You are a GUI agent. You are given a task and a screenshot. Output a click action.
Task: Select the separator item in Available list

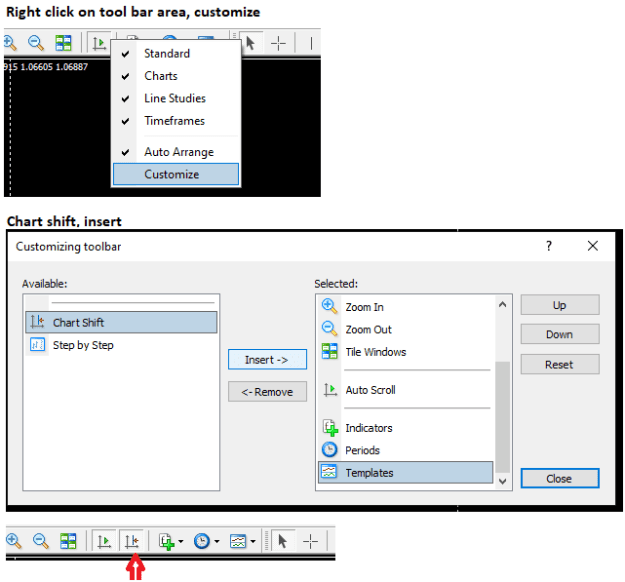pyautogui.click(x=121, y=303)
